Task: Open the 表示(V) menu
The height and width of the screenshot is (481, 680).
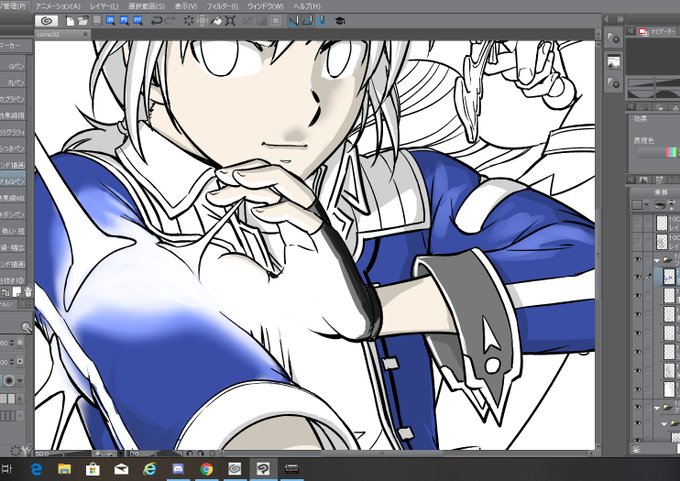Action: click(186, 6)
